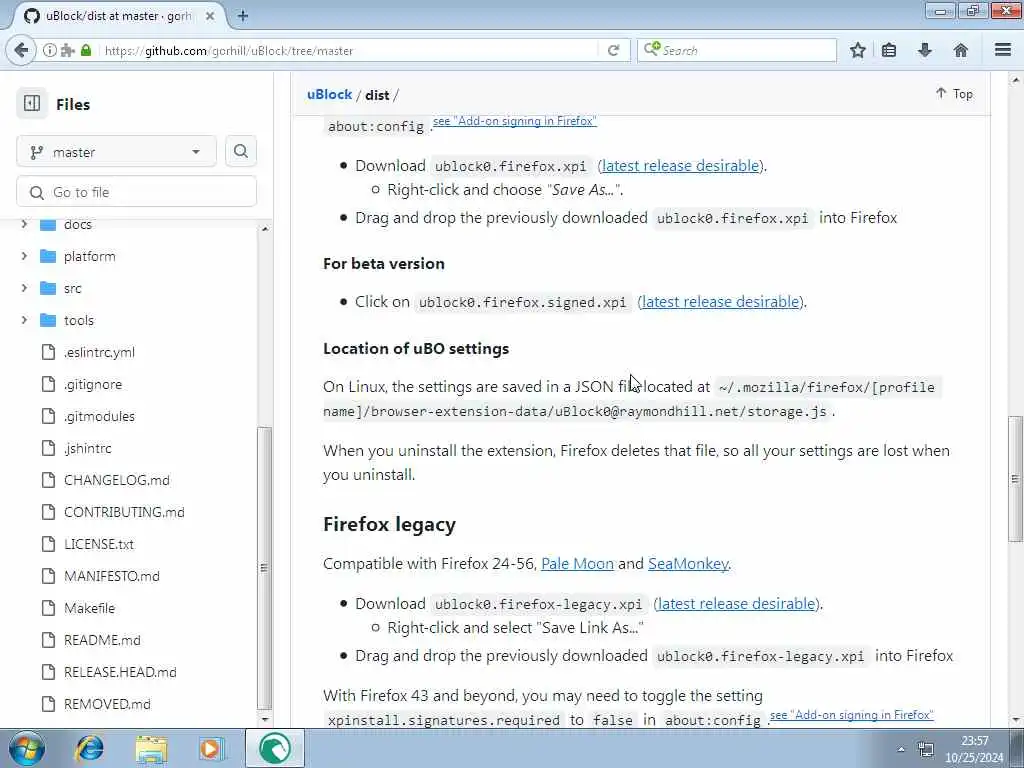Open latest release link for signed.xpi

point(720,302)
